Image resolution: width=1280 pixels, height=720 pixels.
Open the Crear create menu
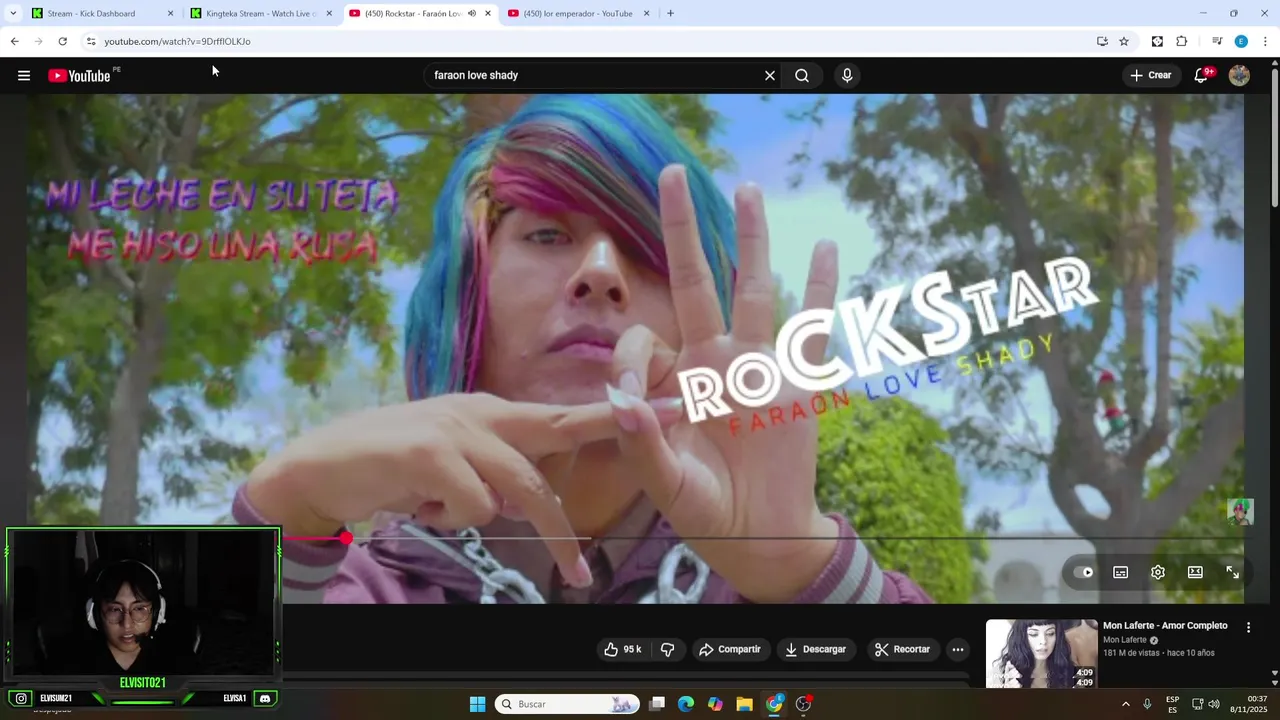(1151, 75)
